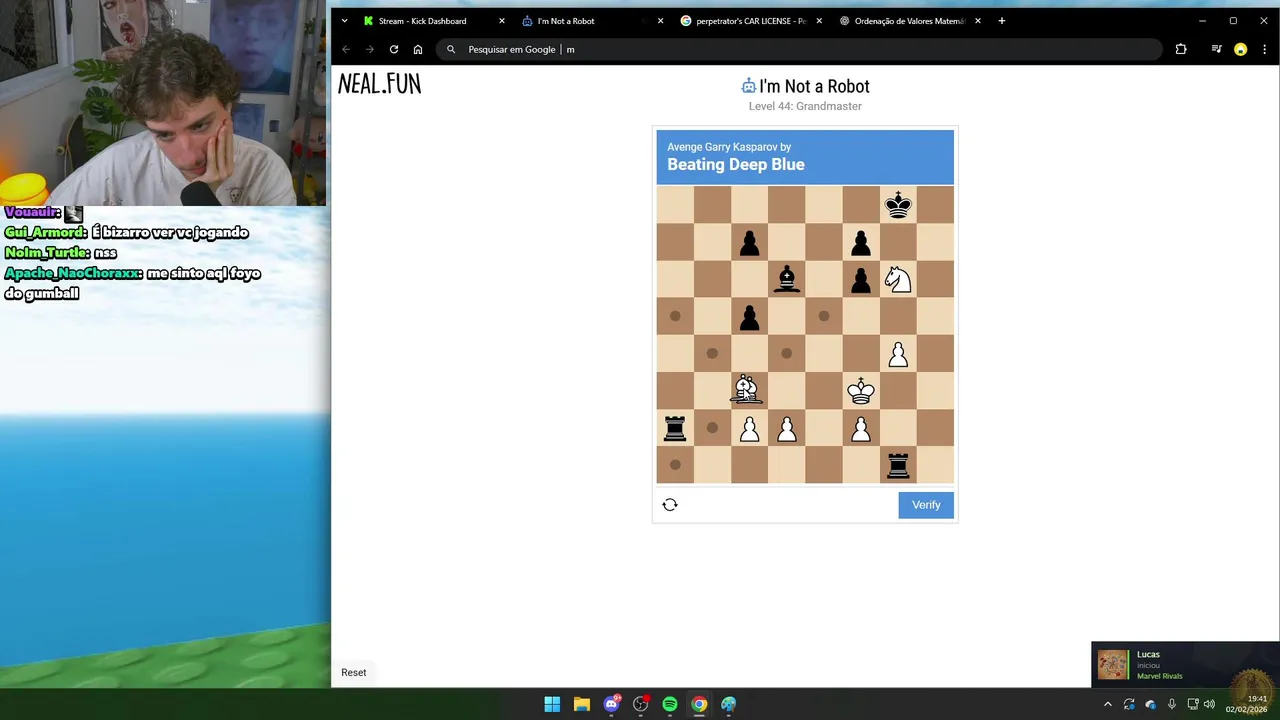
Task: Click the Reset link at page bottom
Action: point(353,672)
